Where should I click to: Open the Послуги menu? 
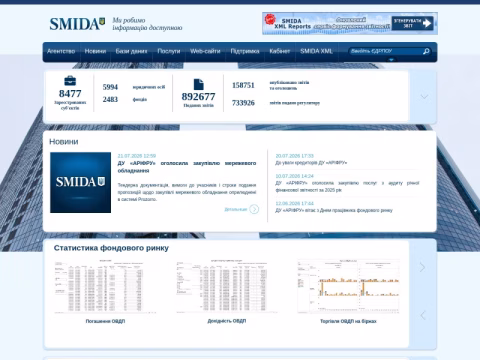pos(169,51)
